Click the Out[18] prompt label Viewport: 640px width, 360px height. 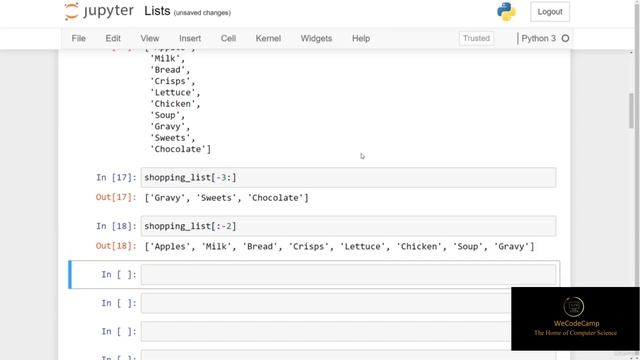pos(116,246)
